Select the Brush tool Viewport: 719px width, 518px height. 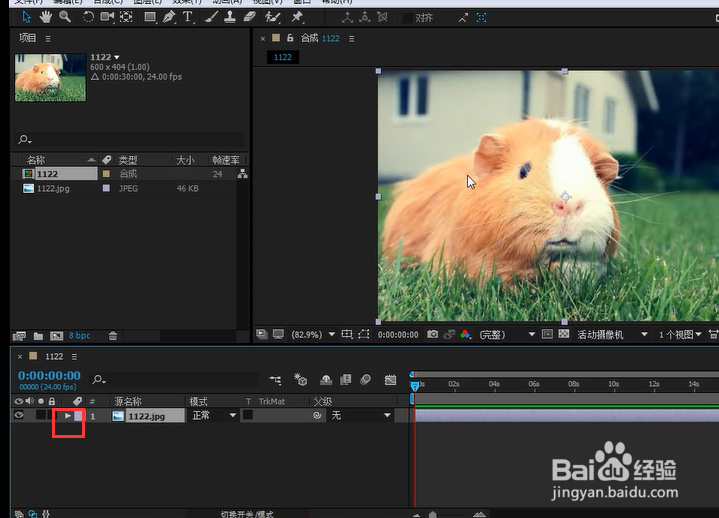pyautogui.click(x=211, y=17)
